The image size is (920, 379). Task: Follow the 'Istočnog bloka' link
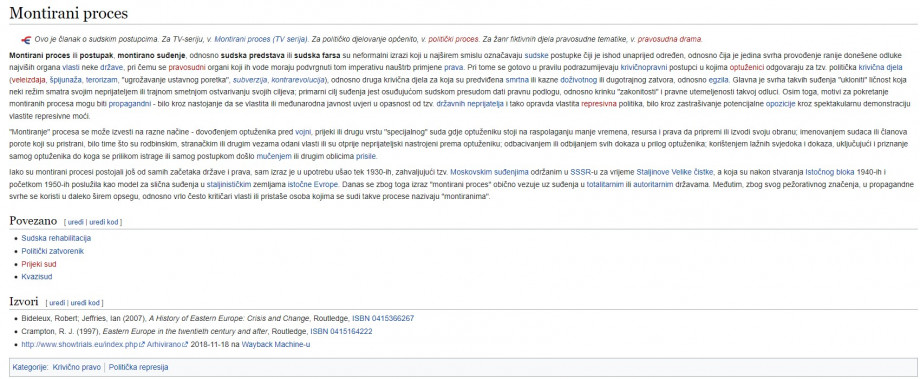coord(829,172)
